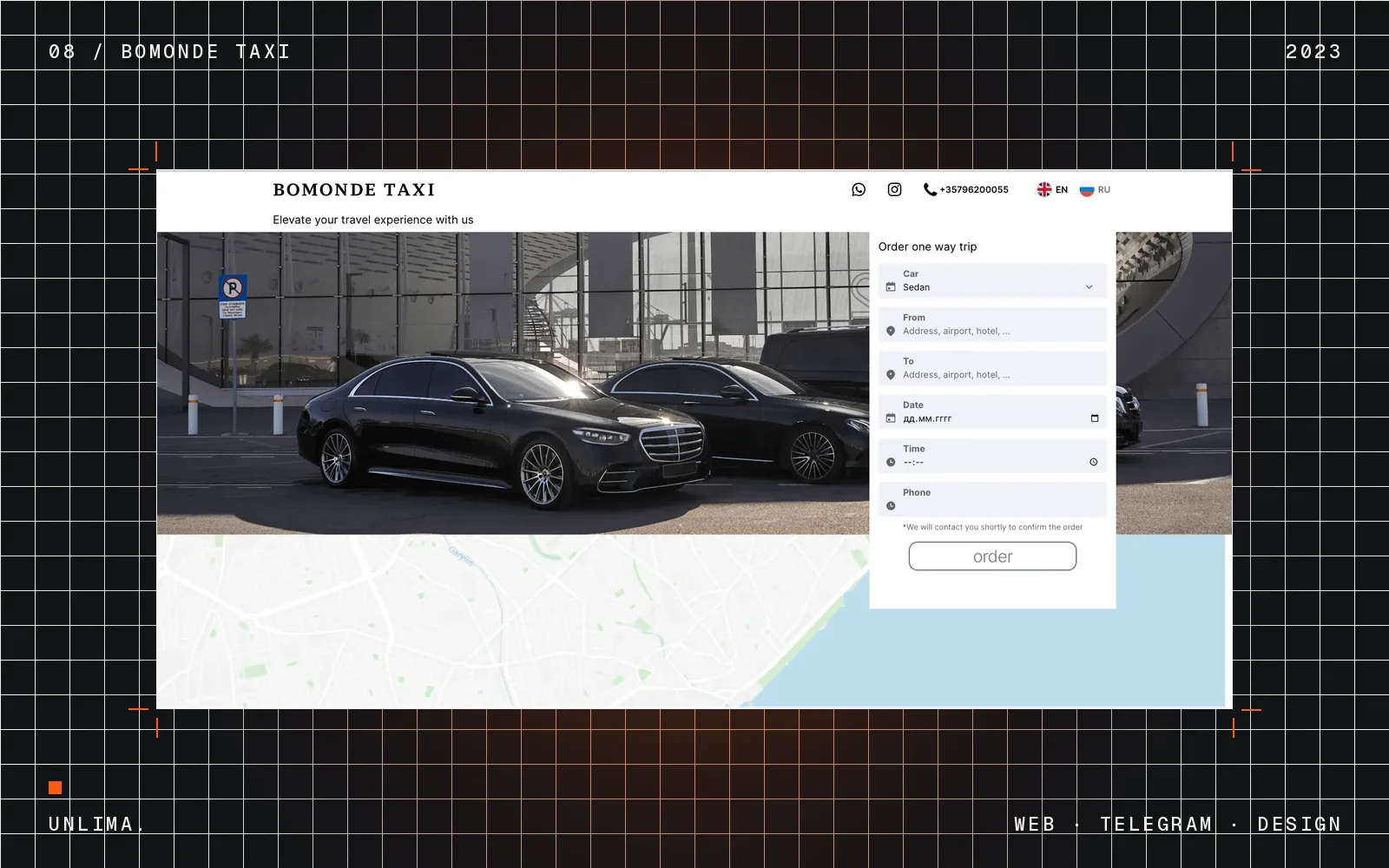Open the calendar picker icon in the Date field
Screen dimensions: 1389x868
[x=1095, y=418]
